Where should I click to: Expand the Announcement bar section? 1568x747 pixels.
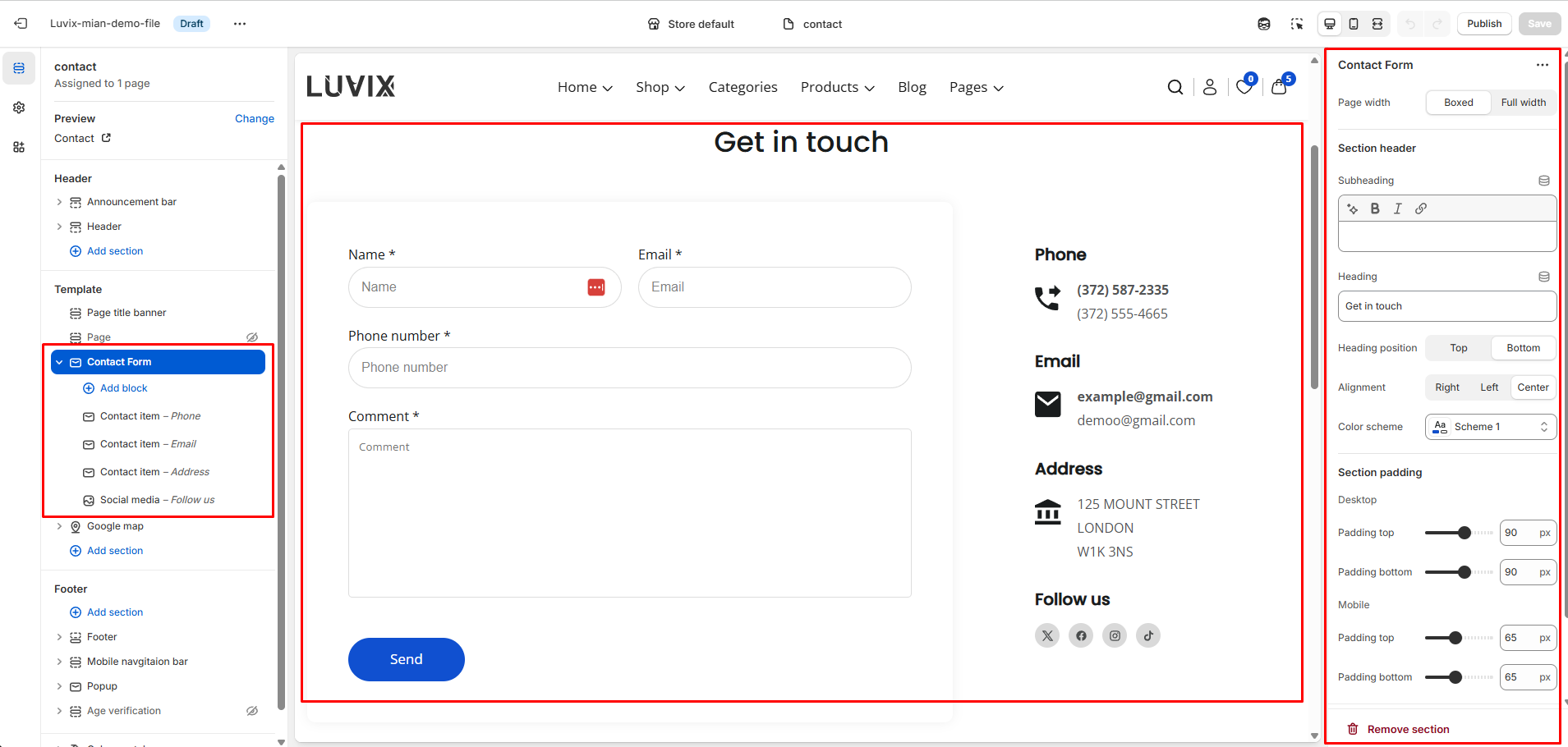pos(59,202)
